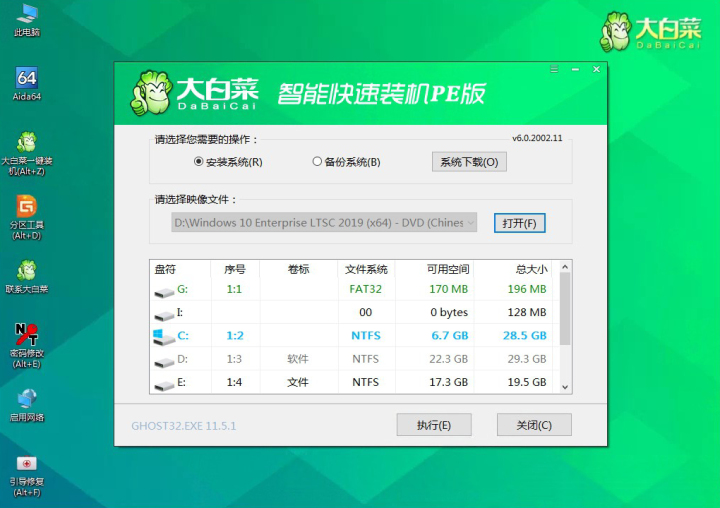
Task: Click the 19.5 GB total size value
Action: 527,382
